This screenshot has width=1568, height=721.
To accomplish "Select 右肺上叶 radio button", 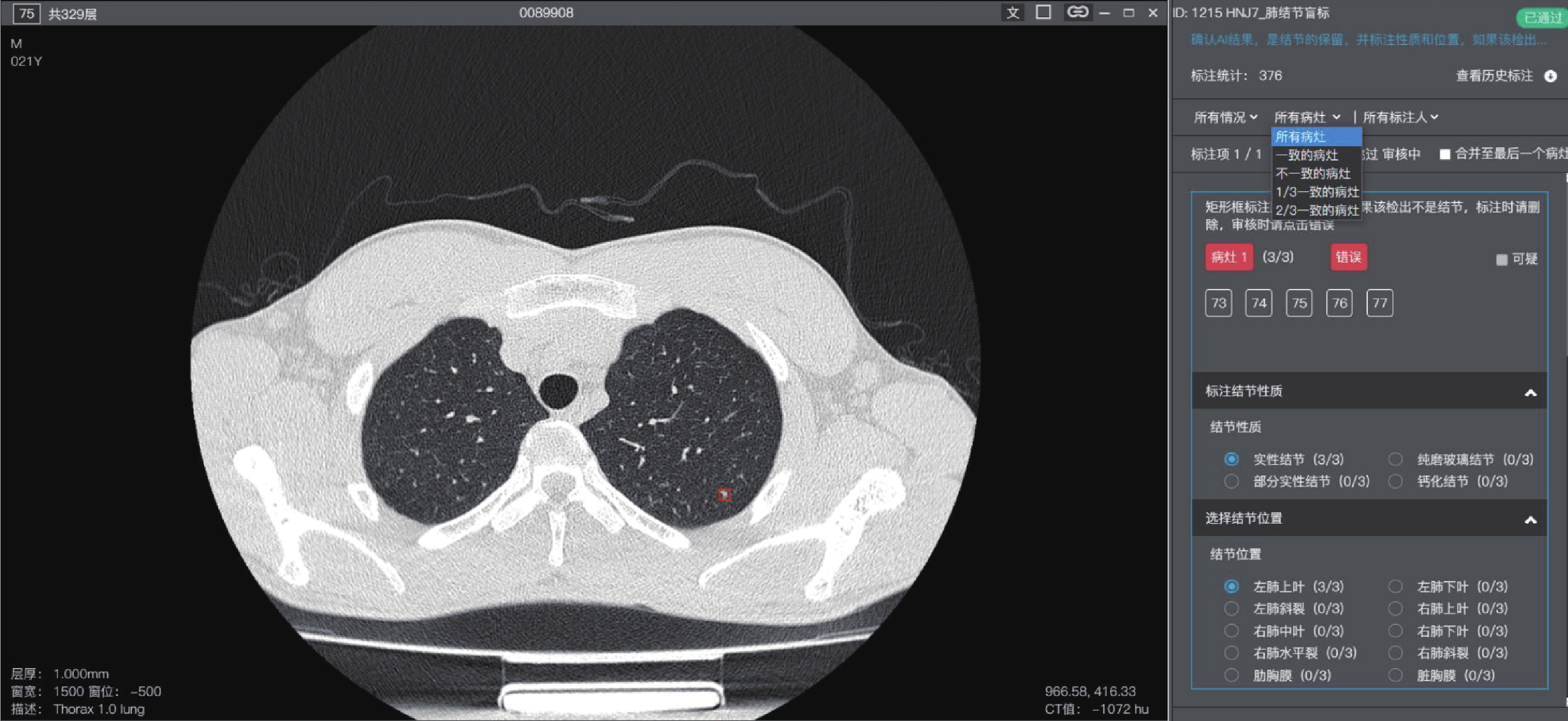I will pos(1395,608).
